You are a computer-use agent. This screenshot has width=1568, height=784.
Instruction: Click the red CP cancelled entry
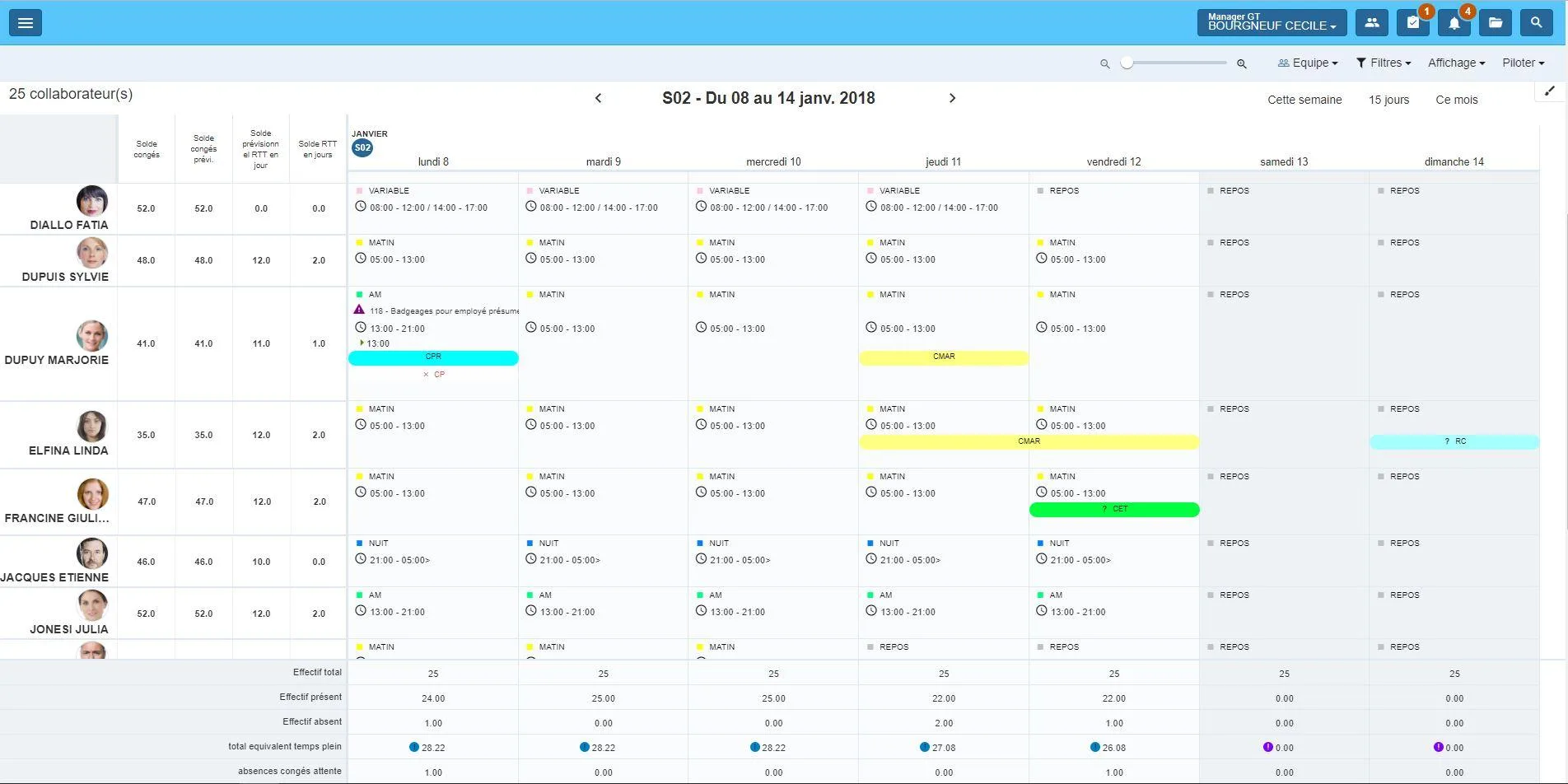click(x=434, y=375)
